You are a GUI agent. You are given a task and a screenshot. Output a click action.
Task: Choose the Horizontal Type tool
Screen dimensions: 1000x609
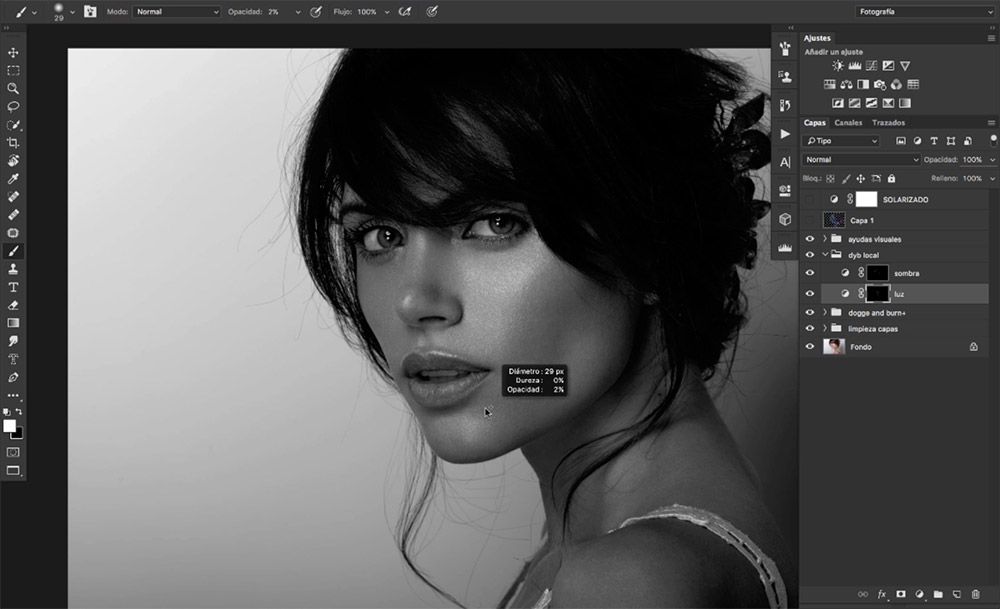click(13, 287)
